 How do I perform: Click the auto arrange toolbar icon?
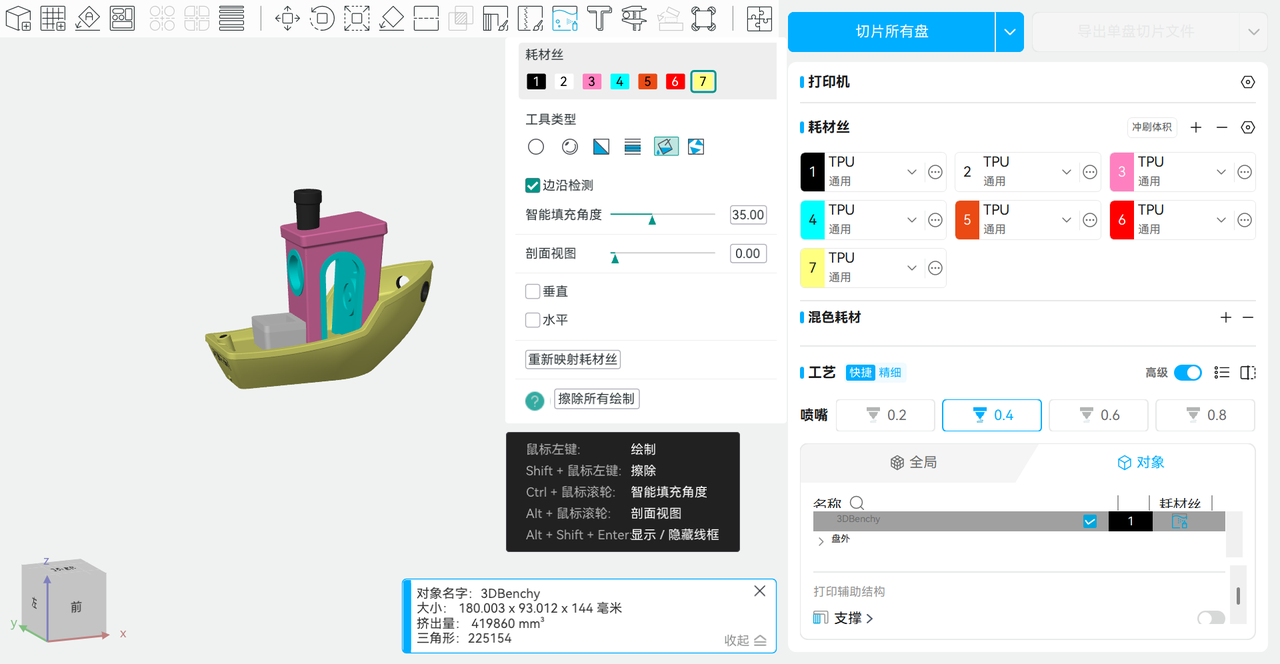click(x=122, y=17)
